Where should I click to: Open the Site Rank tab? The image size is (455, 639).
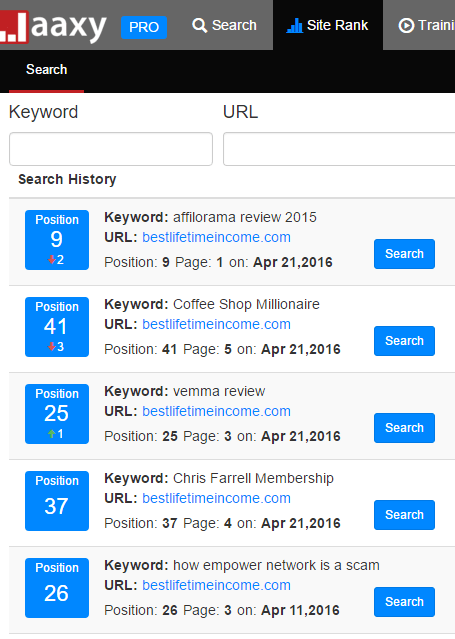point(328,25)
